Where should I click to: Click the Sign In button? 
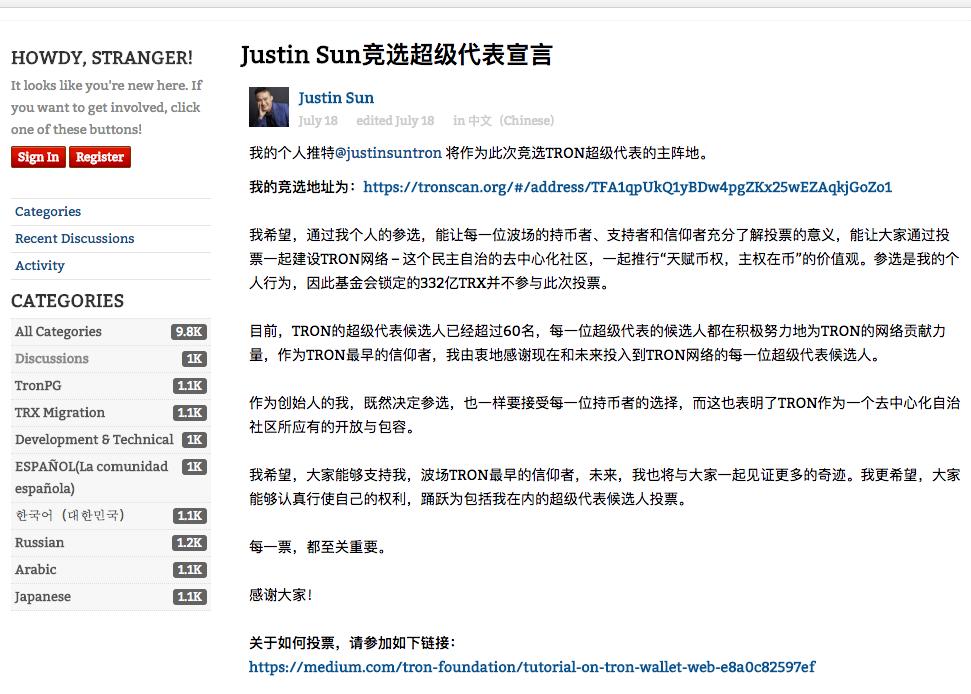tap(38, 157)
